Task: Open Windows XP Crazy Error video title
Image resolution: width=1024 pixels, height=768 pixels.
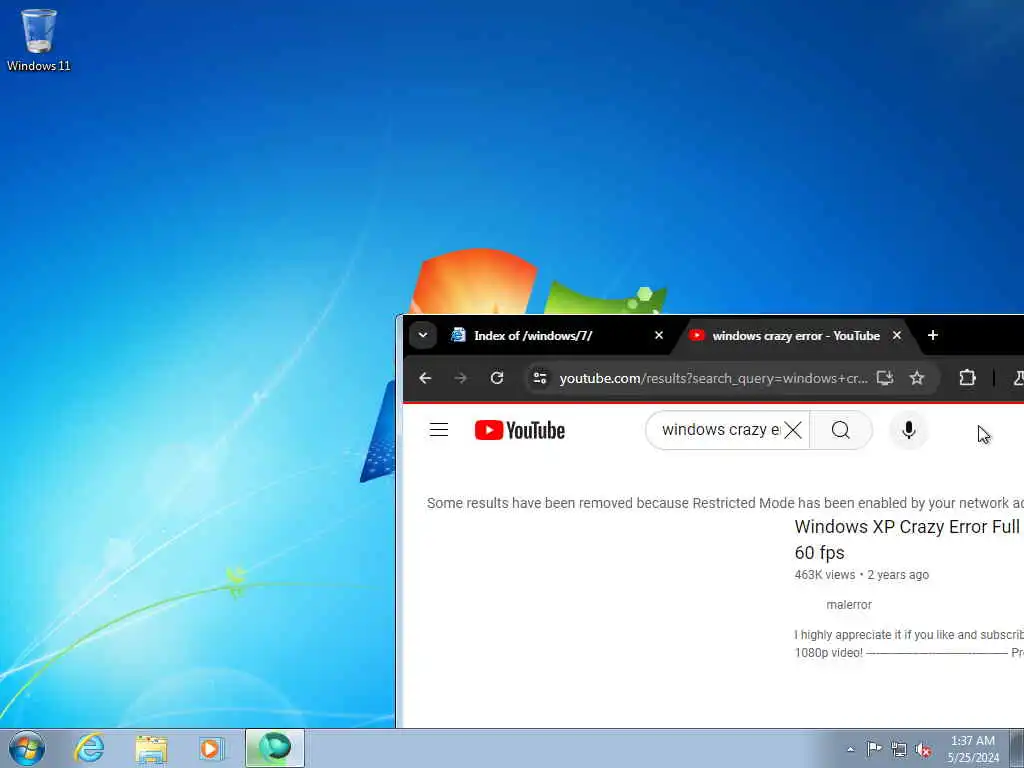Action: pos(908,539)
